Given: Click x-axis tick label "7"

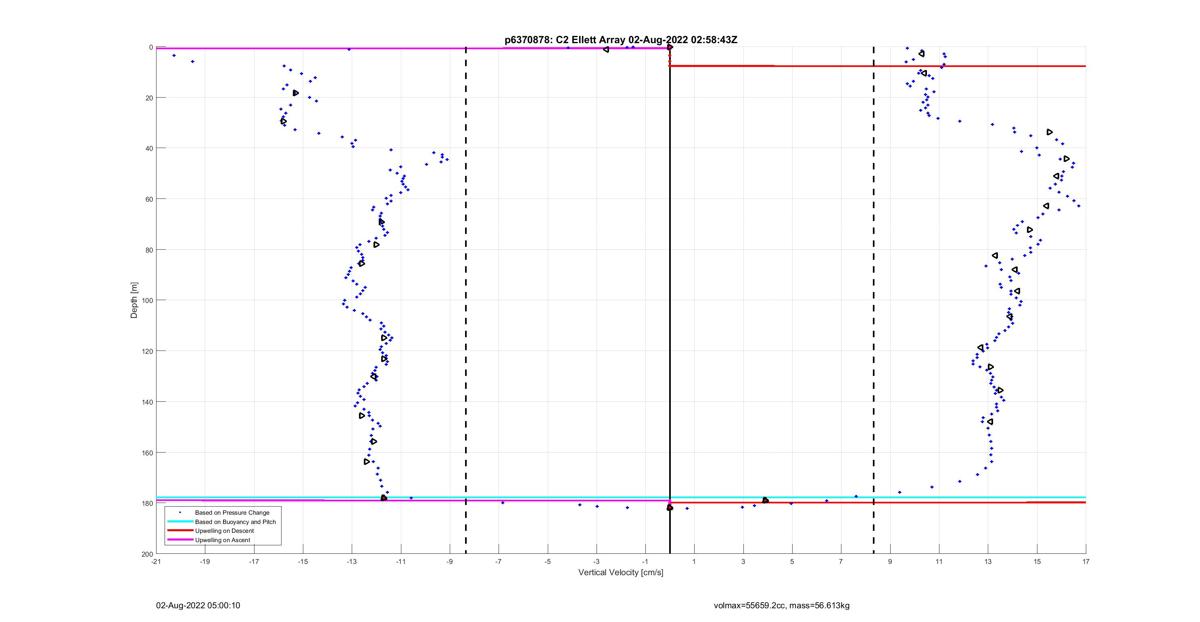Looking at the screenshot, I should click(841, 561).
